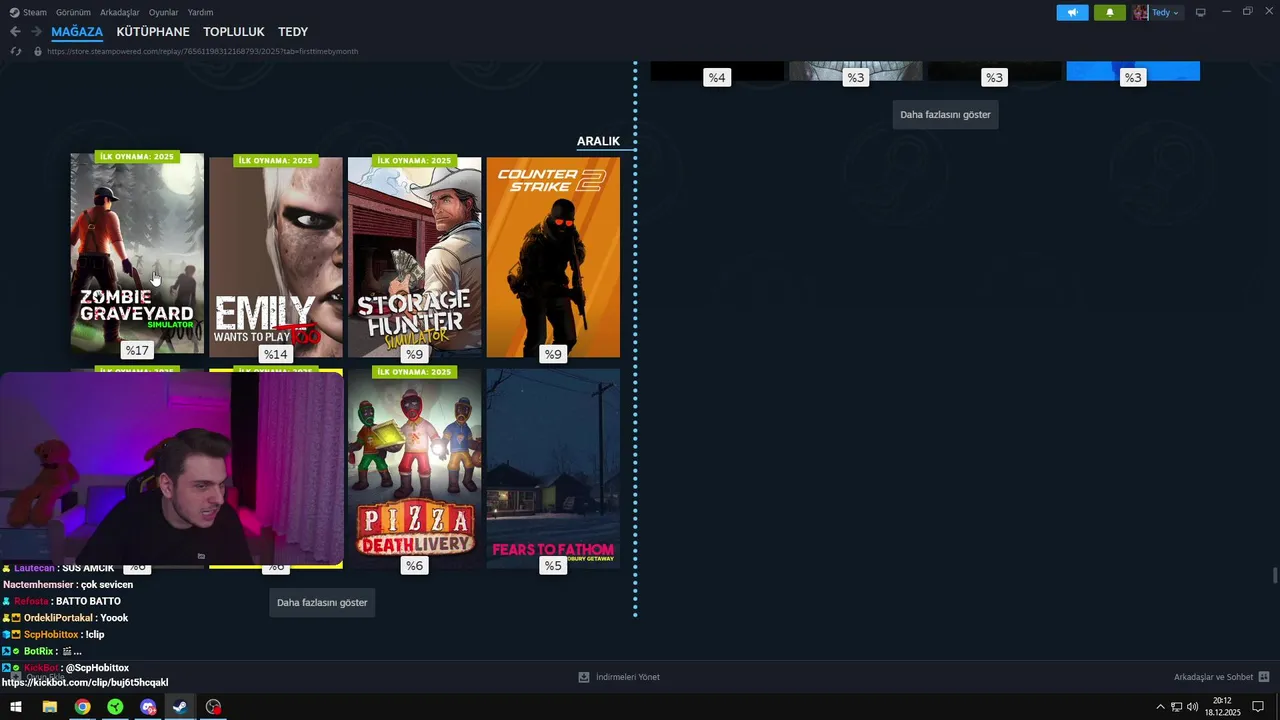The image size is (1280, 720).
Task: Go forward with the right arrow
Action: 36,32
